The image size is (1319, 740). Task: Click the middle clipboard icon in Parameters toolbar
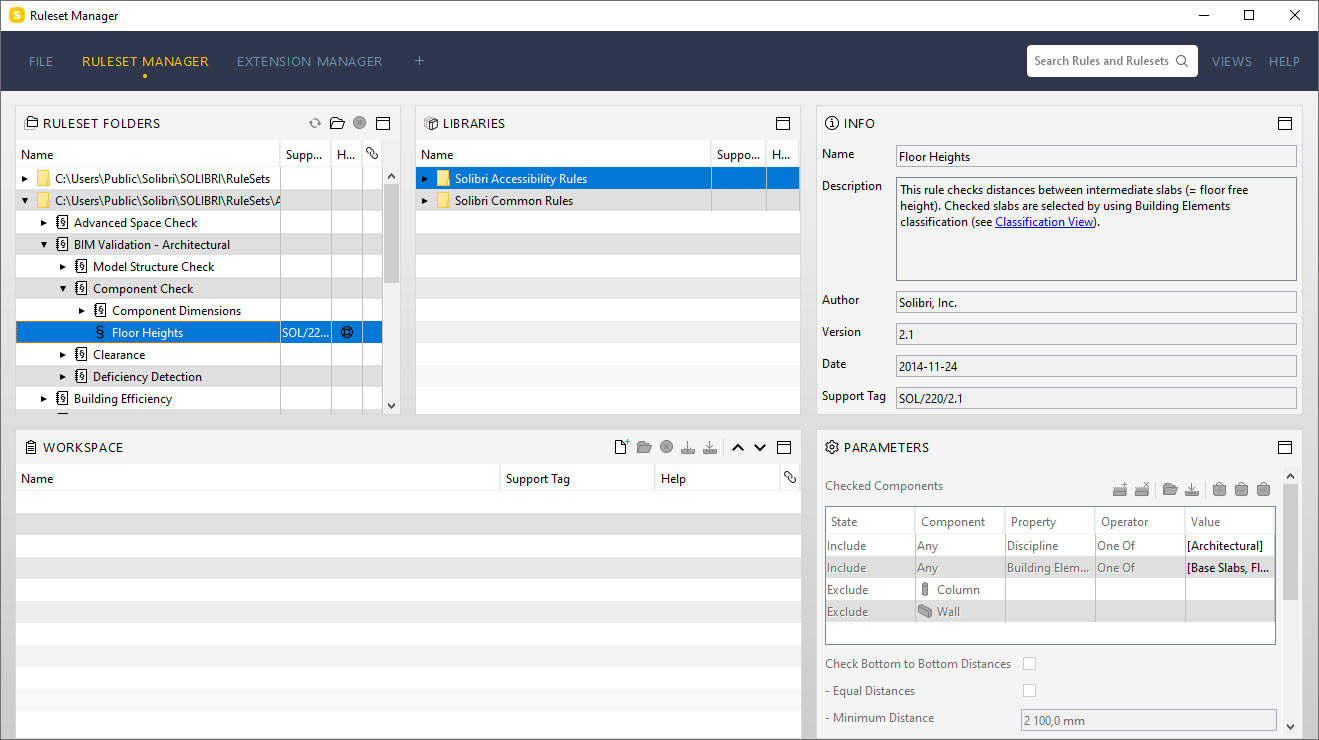pos(1241,489)
